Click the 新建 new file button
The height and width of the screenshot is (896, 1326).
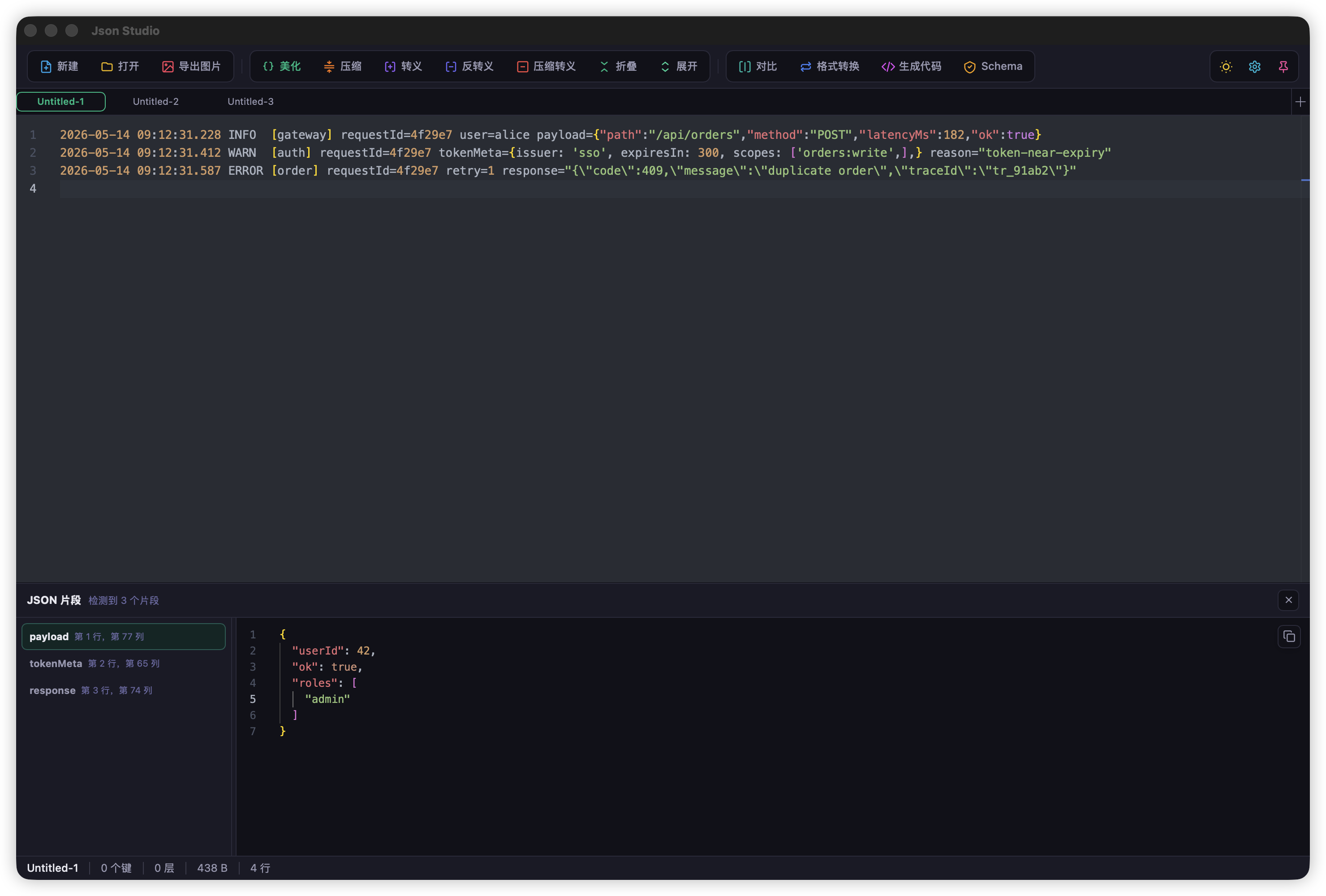point(59,66)
